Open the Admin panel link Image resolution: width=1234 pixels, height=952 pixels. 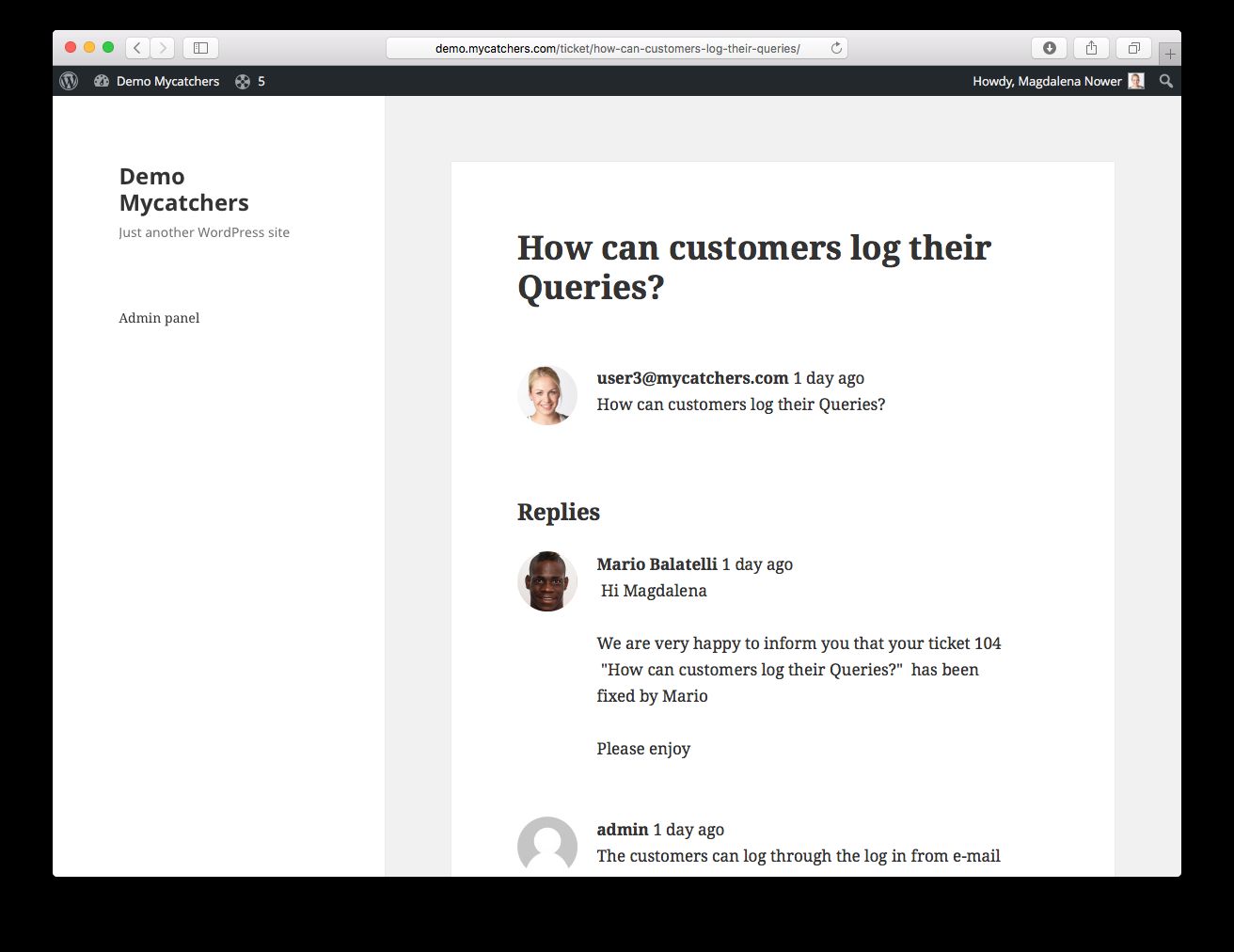tap(159, 318)
